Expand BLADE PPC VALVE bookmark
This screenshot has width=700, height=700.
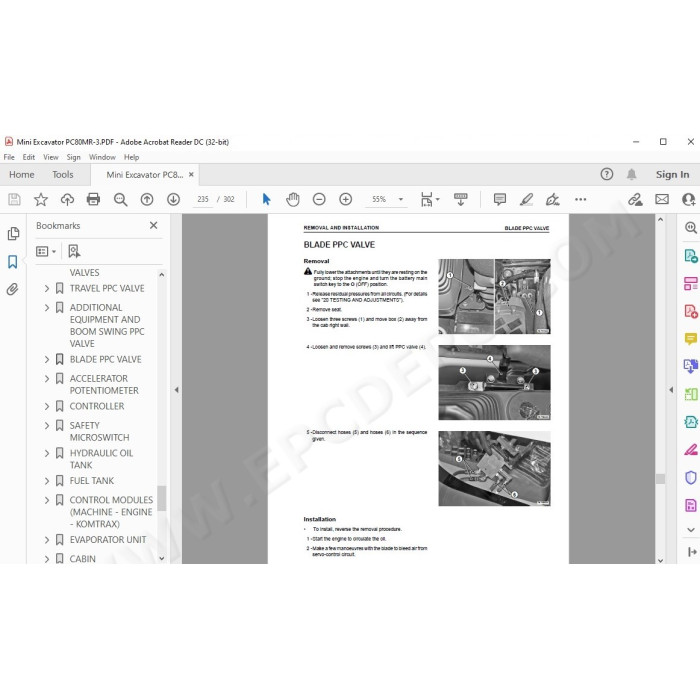47,359
